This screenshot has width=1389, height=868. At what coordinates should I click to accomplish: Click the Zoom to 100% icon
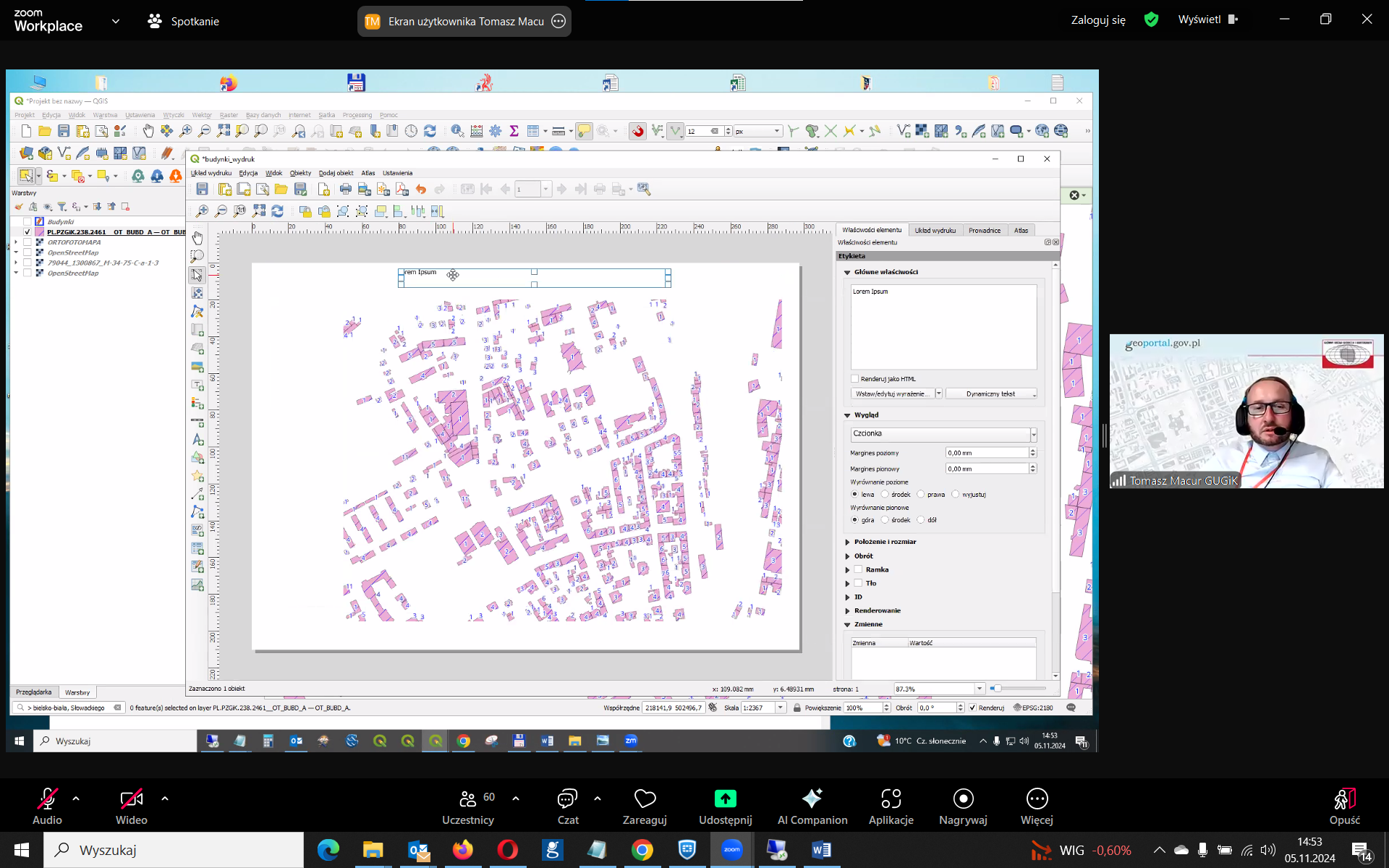click(239, 211)
